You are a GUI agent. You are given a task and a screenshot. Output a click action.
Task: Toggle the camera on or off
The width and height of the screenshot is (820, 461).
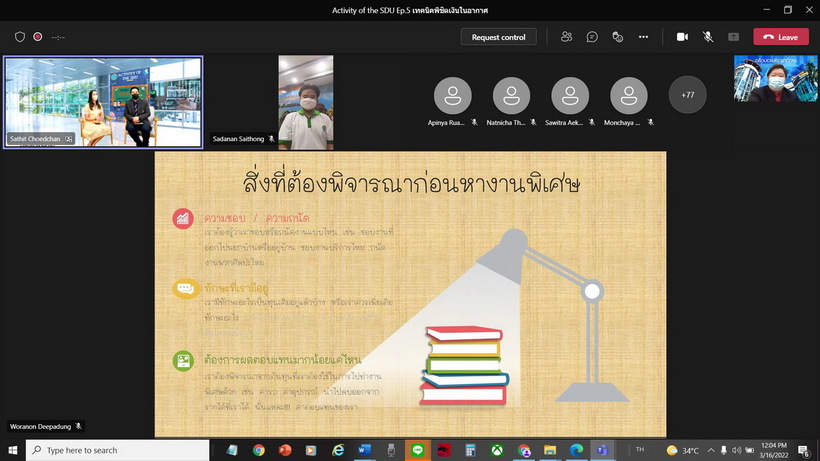pyautogui.click(x=682, y=37)
